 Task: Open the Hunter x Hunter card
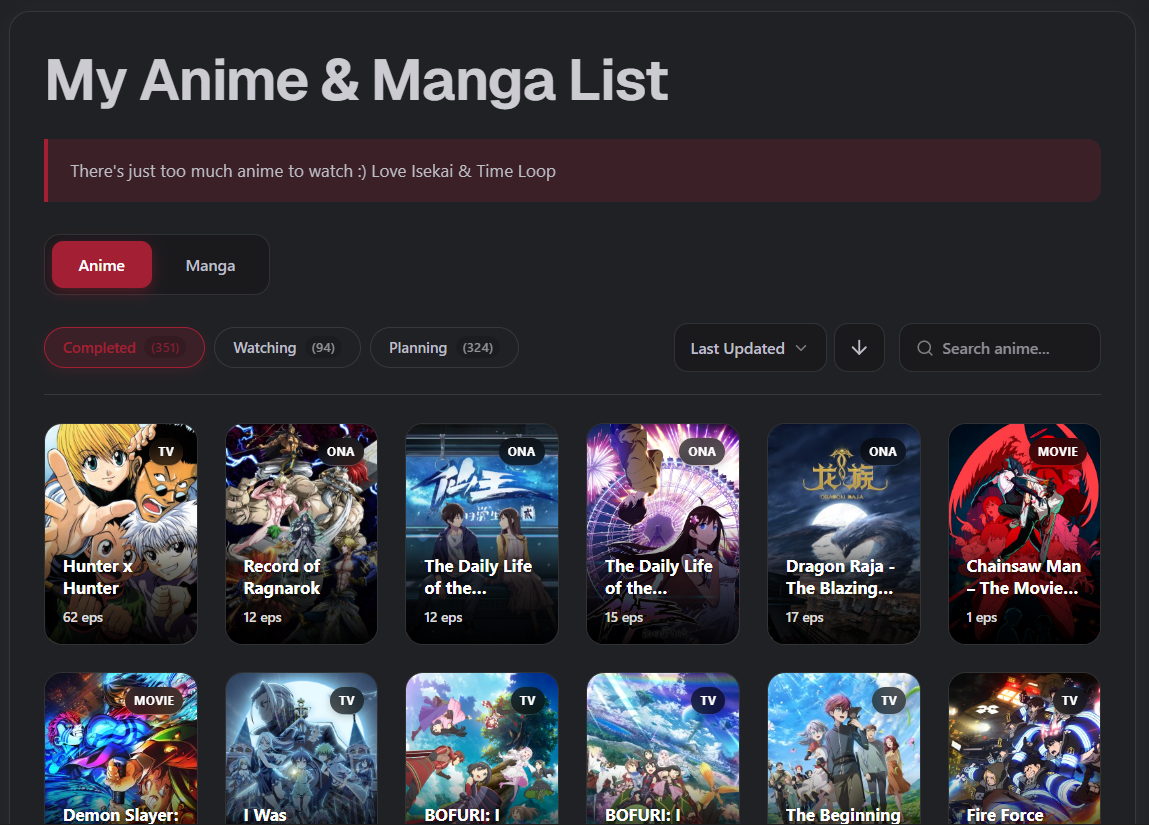click(x=121, y=534)
